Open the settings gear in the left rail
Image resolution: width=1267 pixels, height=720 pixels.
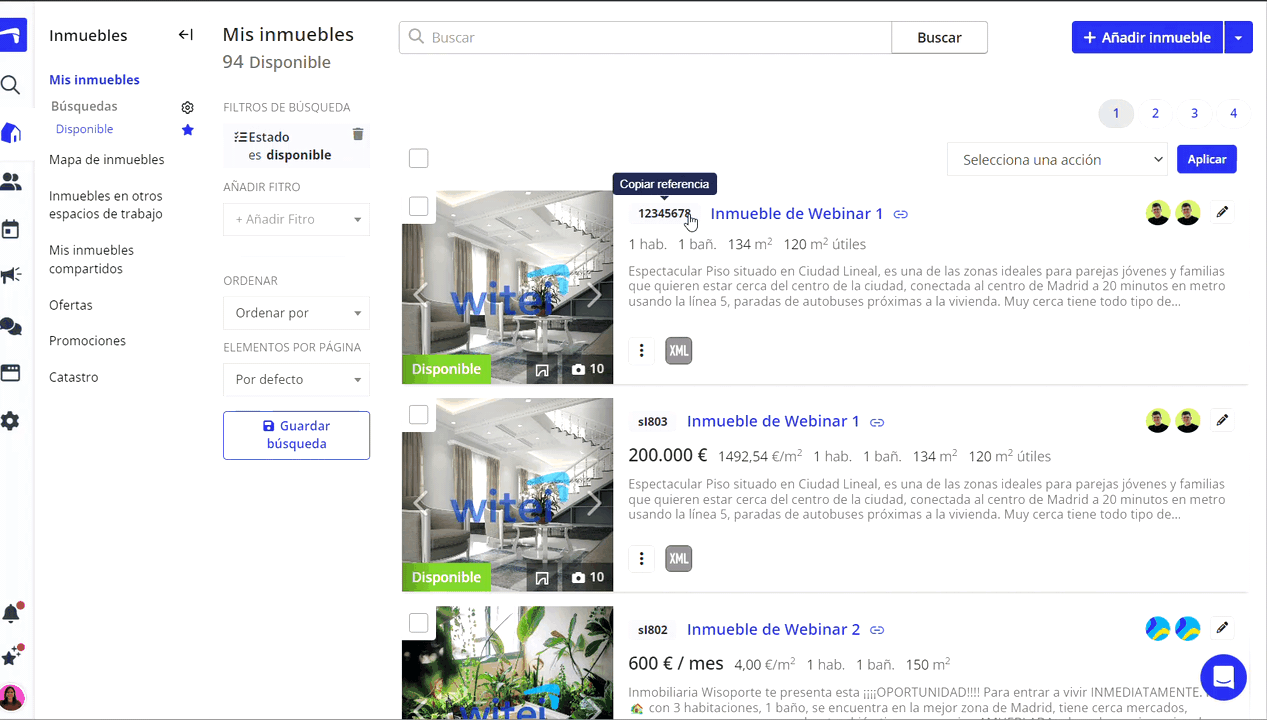(x=11, y=421)
